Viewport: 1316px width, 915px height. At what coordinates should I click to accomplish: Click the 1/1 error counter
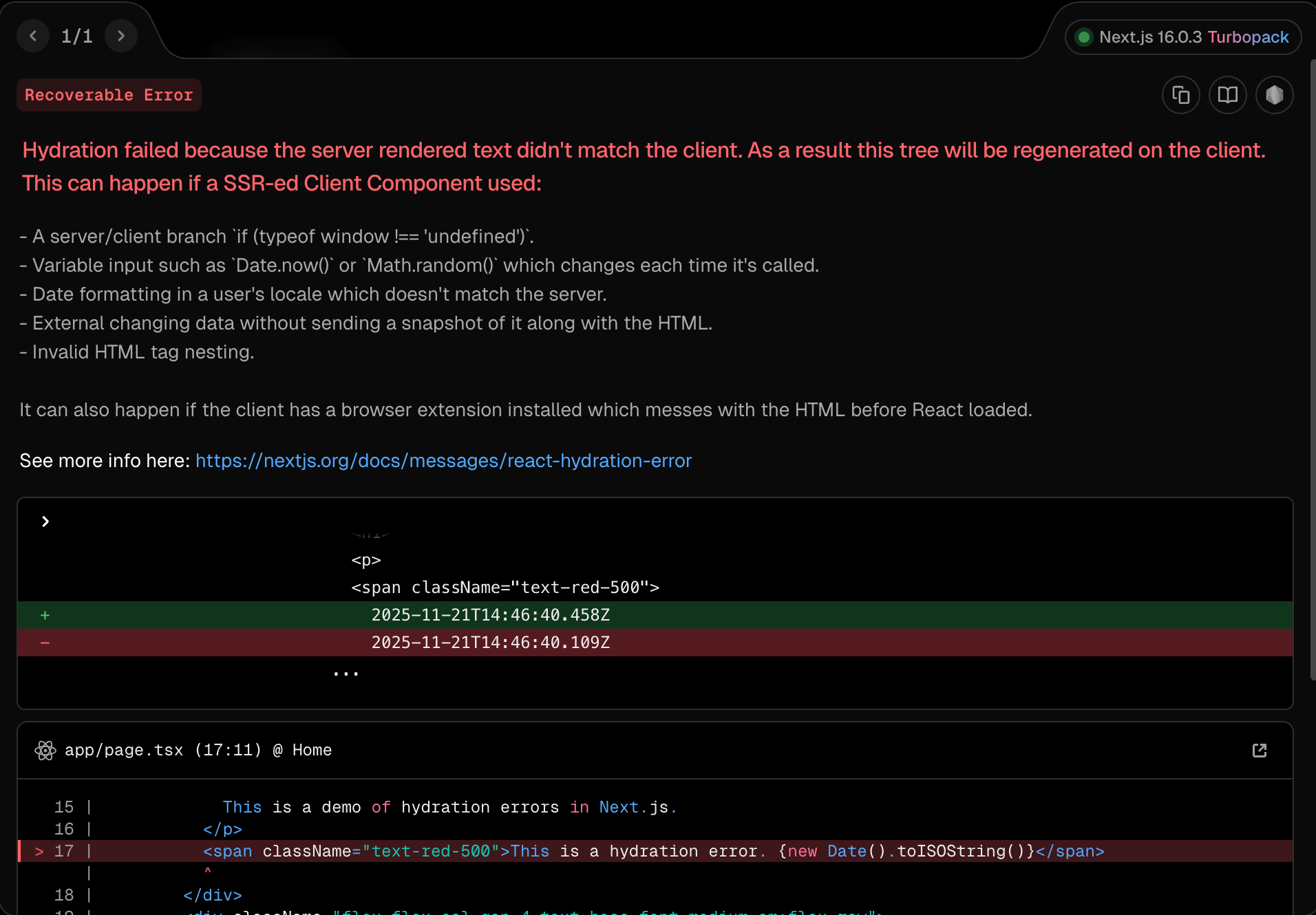pos(77,36)
